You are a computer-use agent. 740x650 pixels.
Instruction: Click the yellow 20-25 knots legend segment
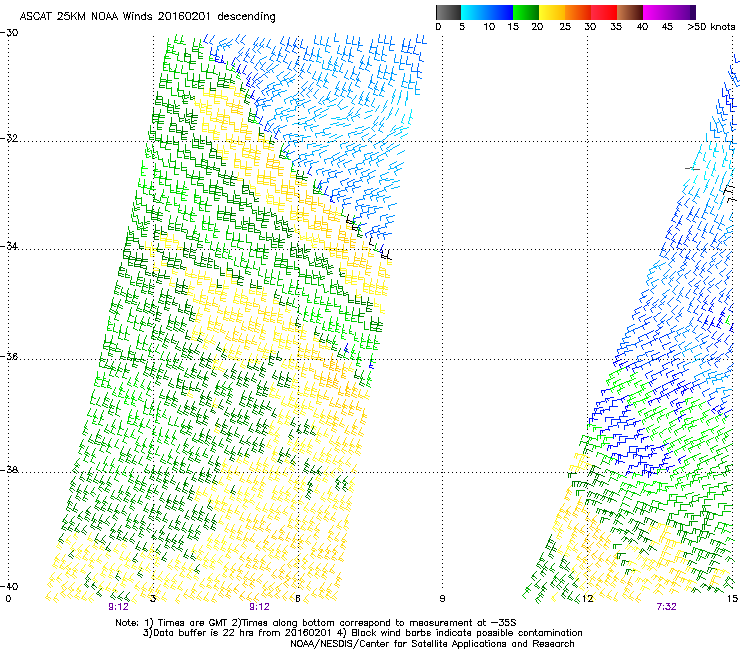(x=552, y=12)
